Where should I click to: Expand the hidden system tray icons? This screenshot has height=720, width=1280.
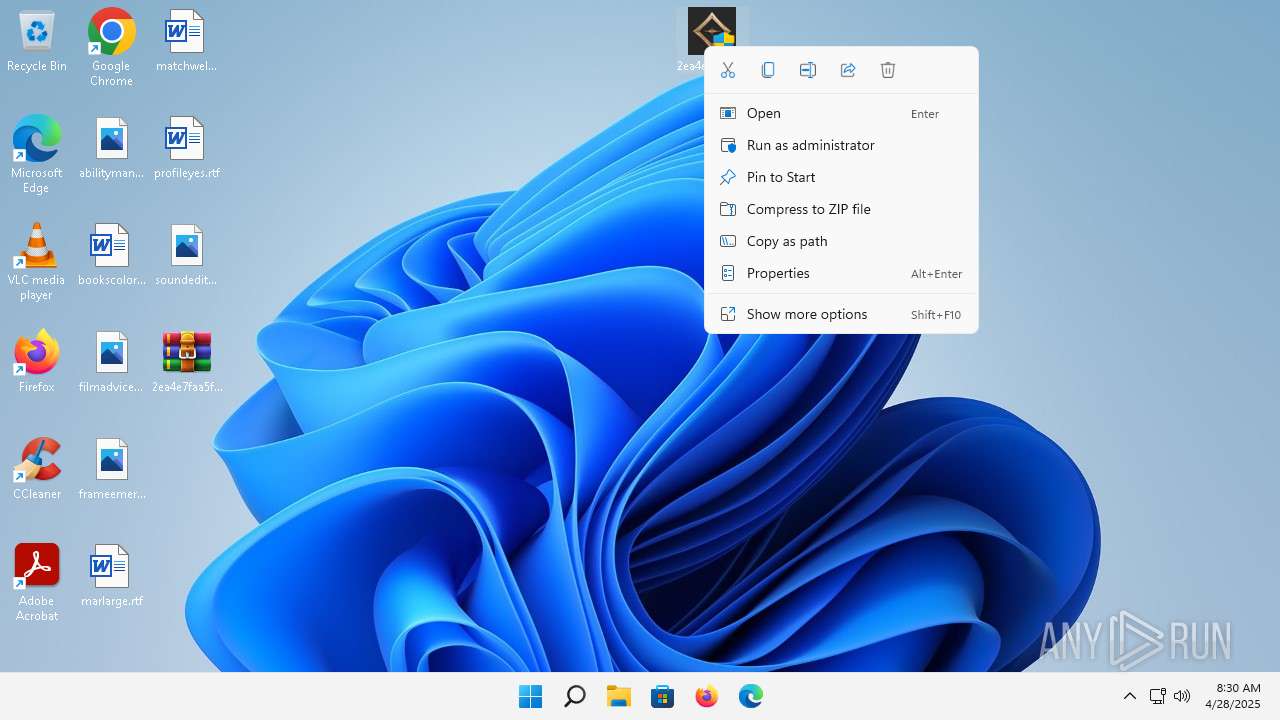click(1130, 696)
